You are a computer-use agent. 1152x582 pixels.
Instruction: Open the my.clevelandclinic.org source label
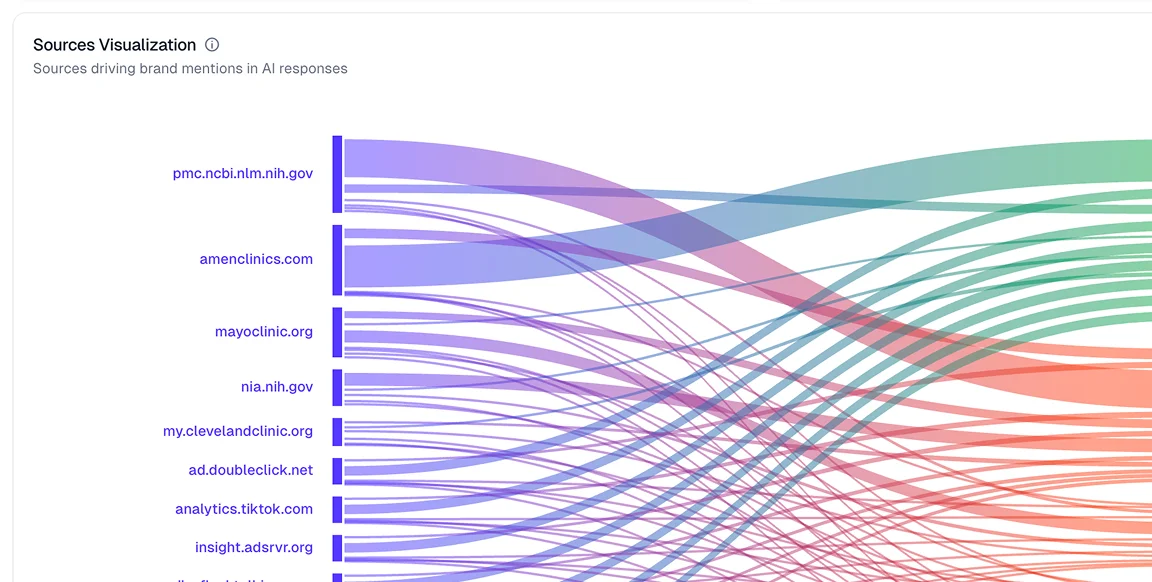[x=238, y=431]
